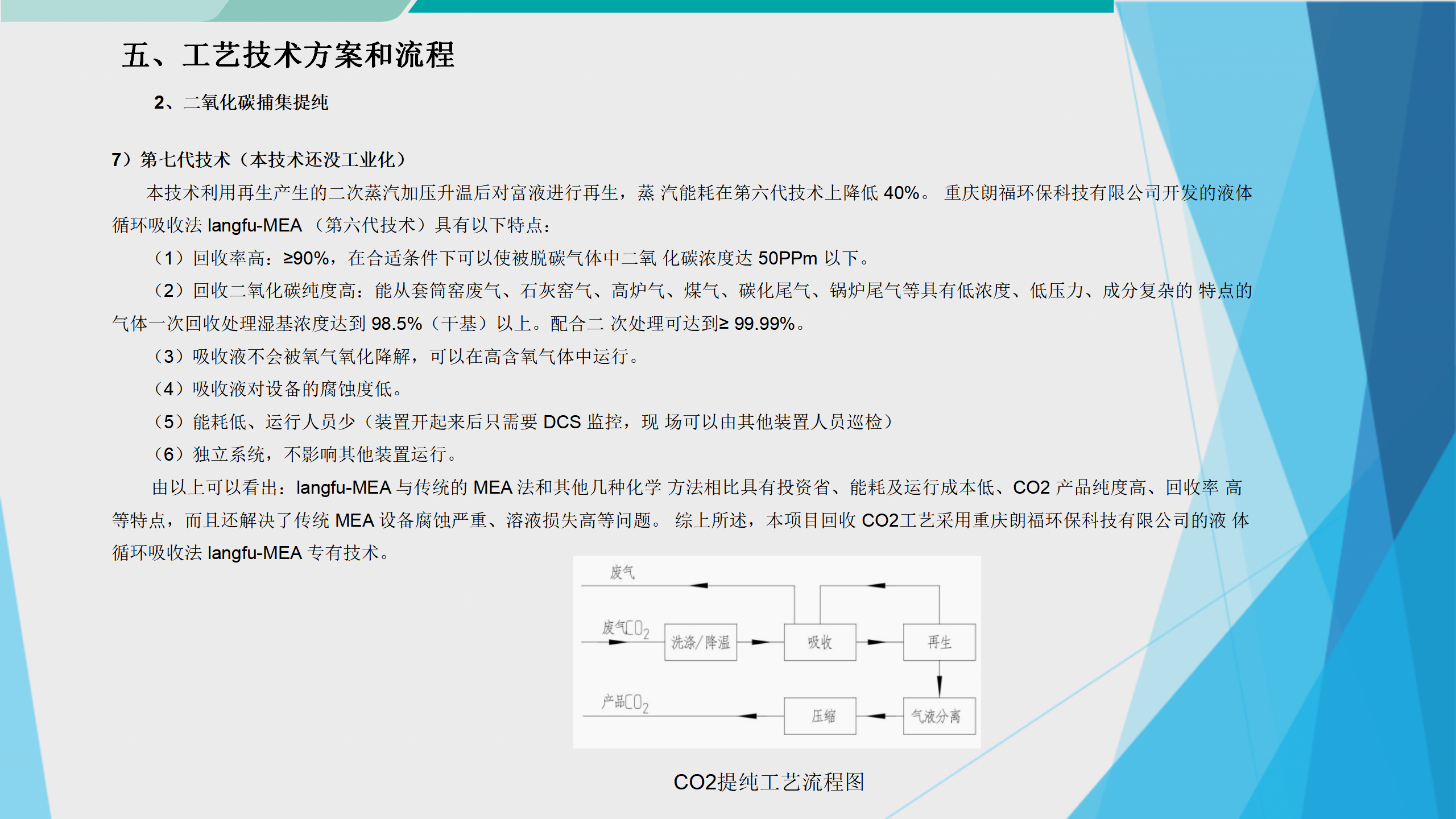Image resolution: width=1456 pixels, height=819 pixels.
Task: Click the teal bar at slide top
Action: 762,6
